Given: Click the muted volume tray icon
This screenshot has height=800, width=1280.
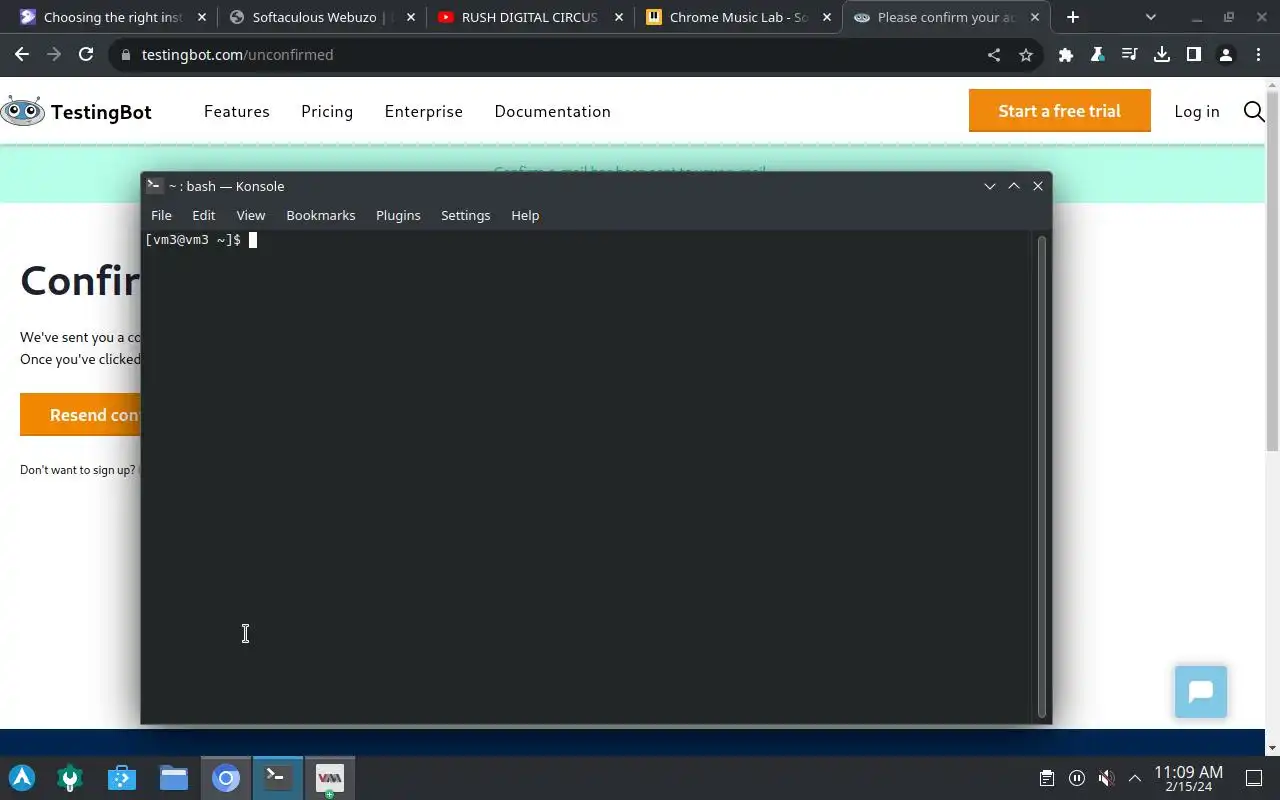Looking at the screenshot, I should tap(1106, 778).
